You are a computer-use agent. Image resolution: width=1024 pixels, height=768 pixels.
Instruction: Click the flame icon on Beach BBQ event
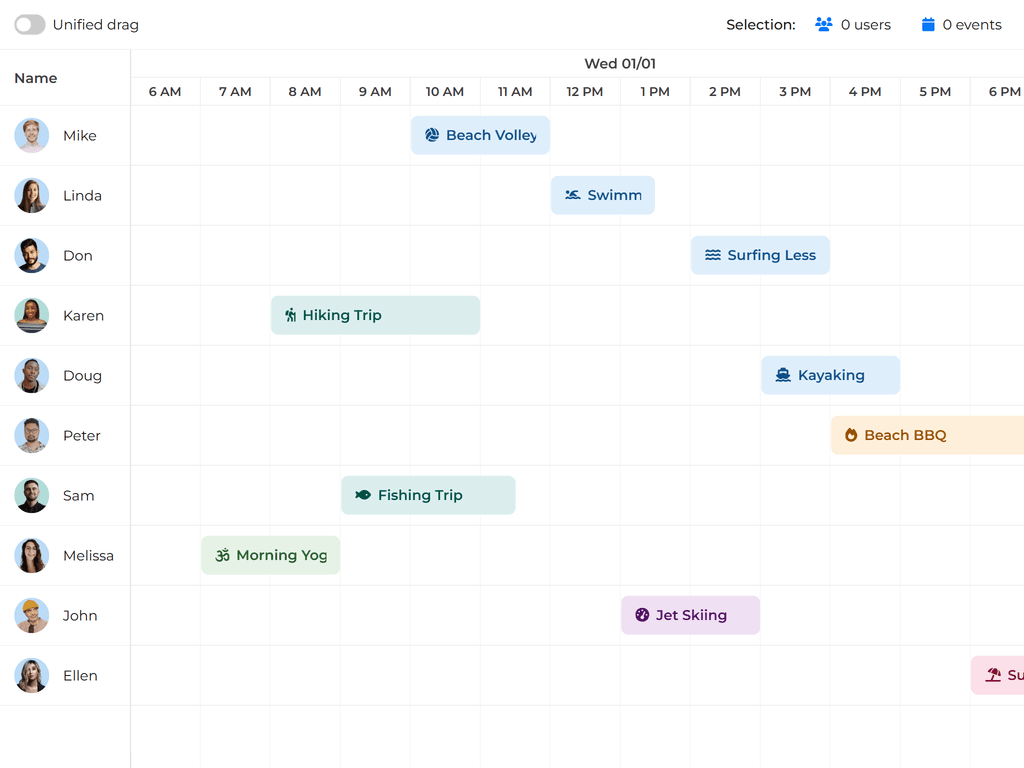pyautogui.click(x=851, y=435)
